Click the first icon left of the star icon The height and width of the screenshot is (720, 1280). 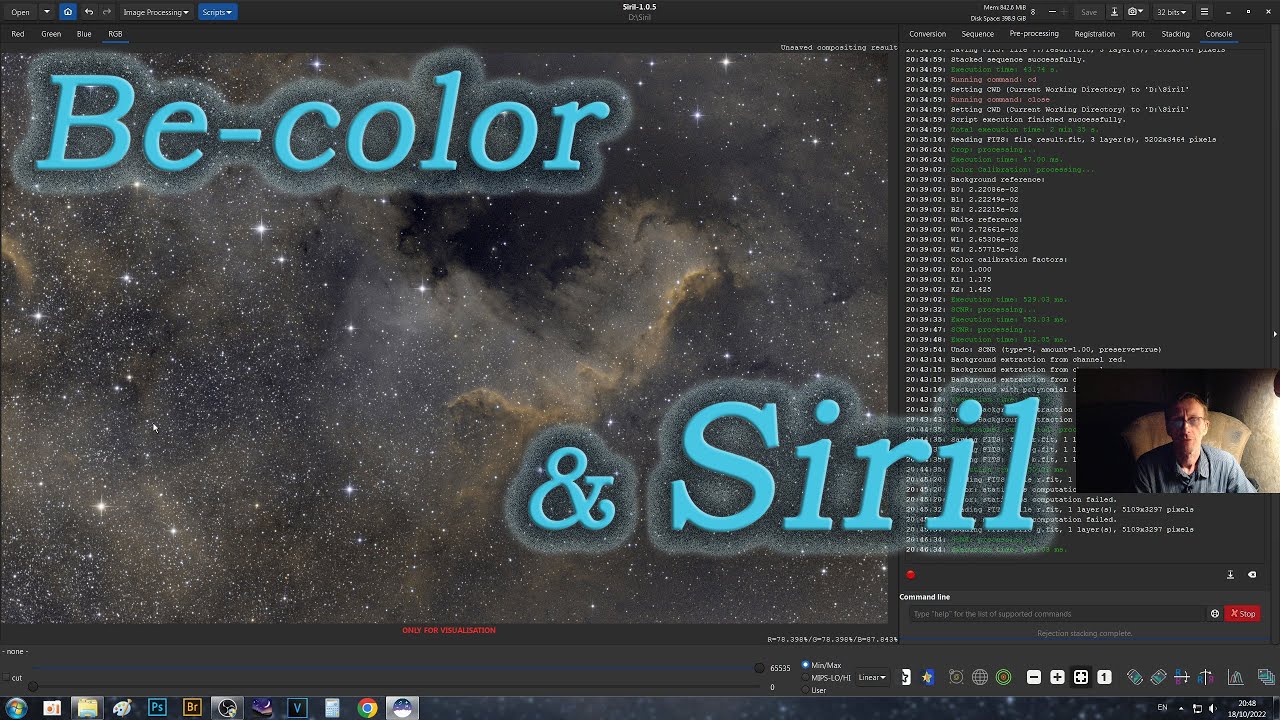tap(905, 677)
